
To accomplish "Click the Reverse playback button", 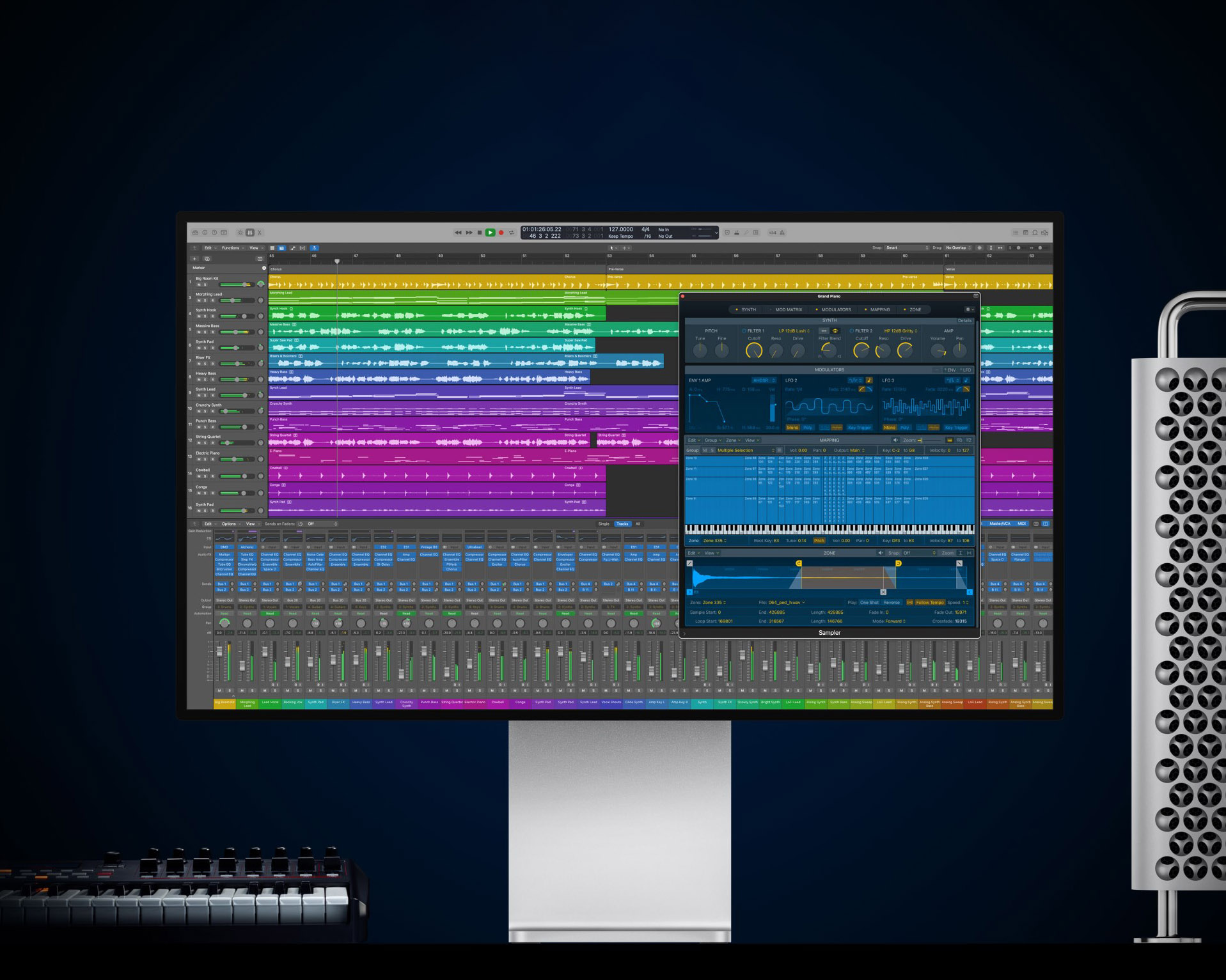I will (x=892, y=602).
